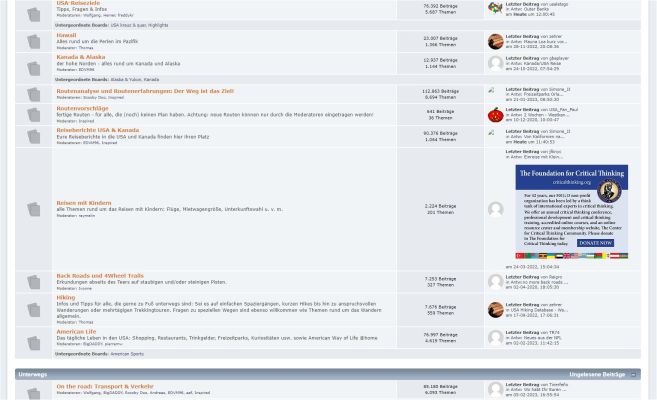Image resolution: width=657 pixels, height=400 pixels.
Task: Click the poster avatar in the Hiking row
Action: (x=495, y=310)
